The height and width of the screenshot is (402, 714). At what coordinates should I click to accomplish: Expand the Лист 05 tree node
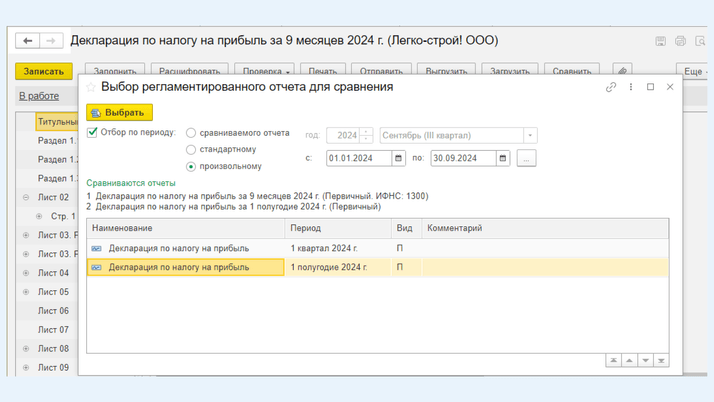point(26,292)
